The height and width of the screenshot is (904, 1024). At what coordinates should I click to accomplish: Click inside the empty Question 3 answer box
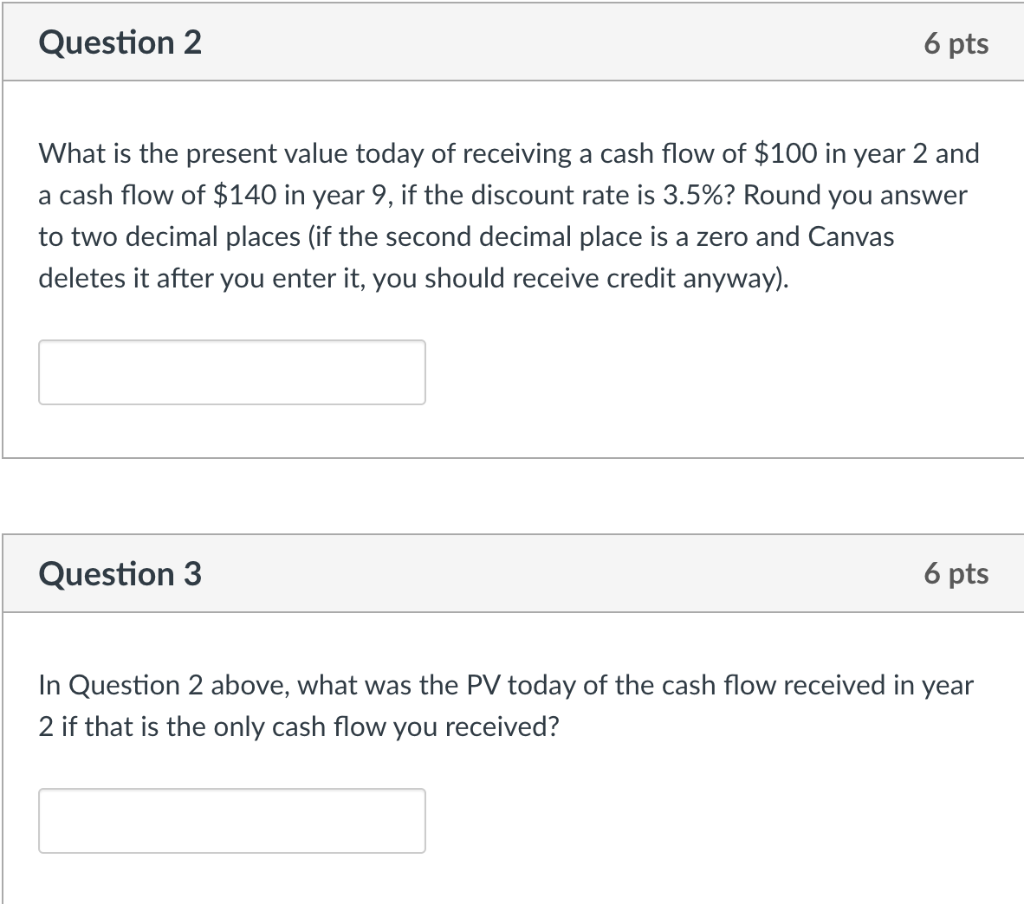tap(231, 820)
